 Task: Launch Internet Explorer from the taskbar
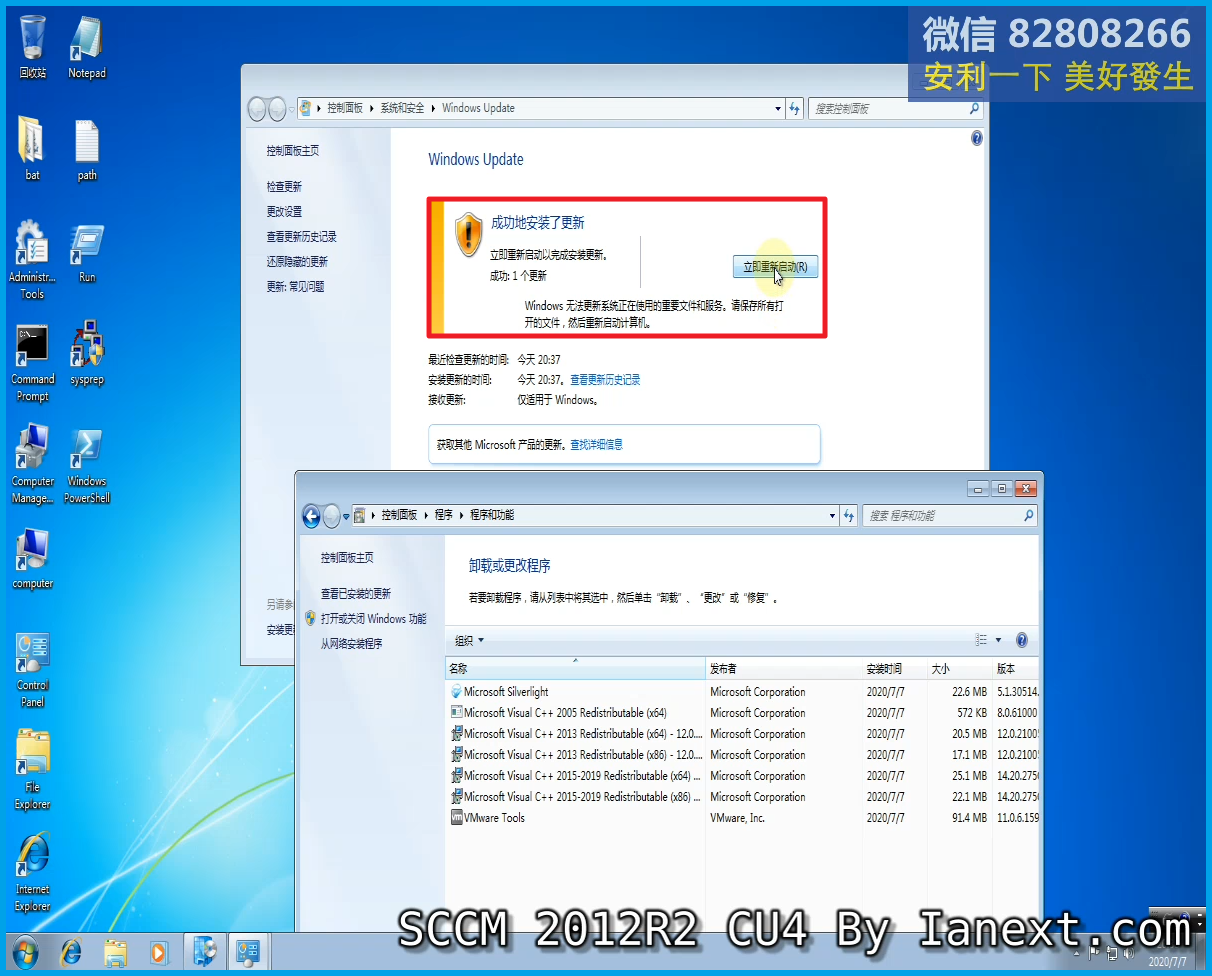tap(72, 951)
